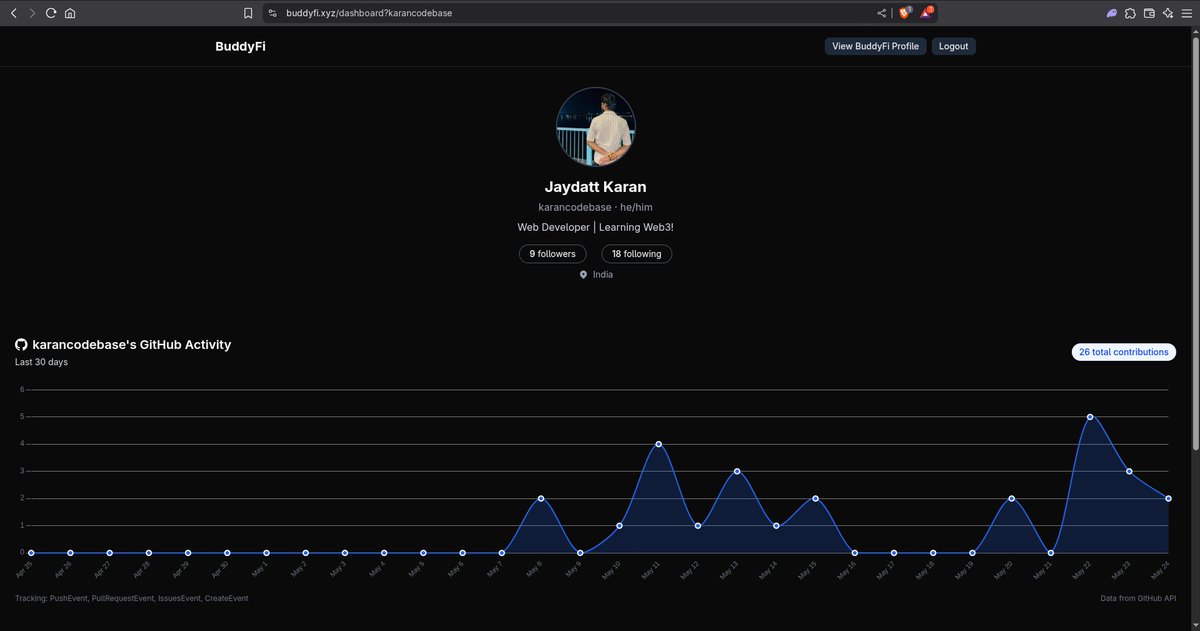The image size is (1200, 631).
Task: Click the 9 followers badge
Action: [552, 254]
